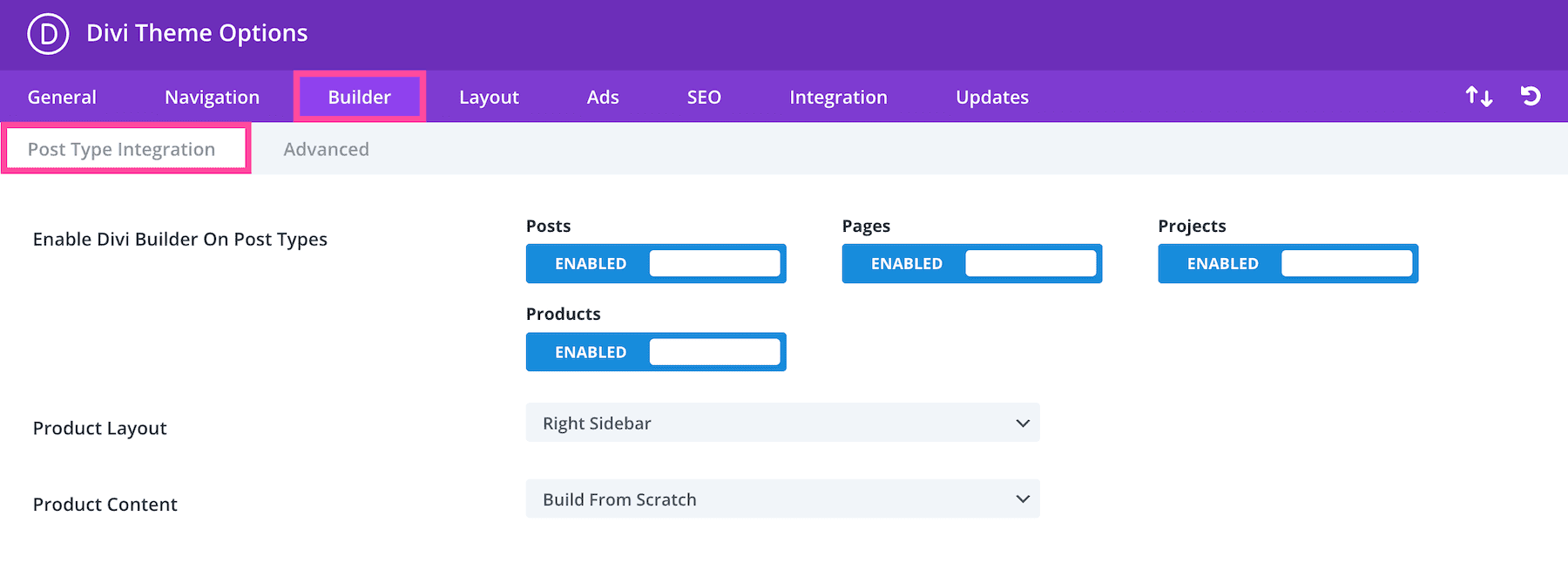Open the Product Layout dropdown

pos(781,423)
